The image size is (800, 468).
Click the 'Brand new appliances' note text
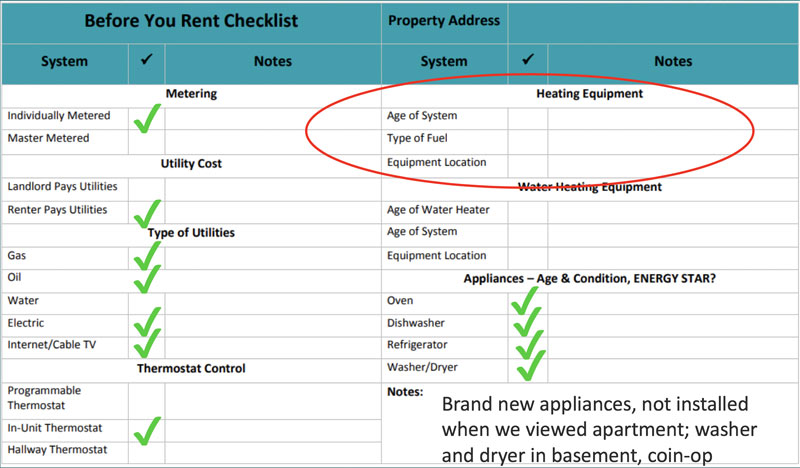(x=599, y=430)
